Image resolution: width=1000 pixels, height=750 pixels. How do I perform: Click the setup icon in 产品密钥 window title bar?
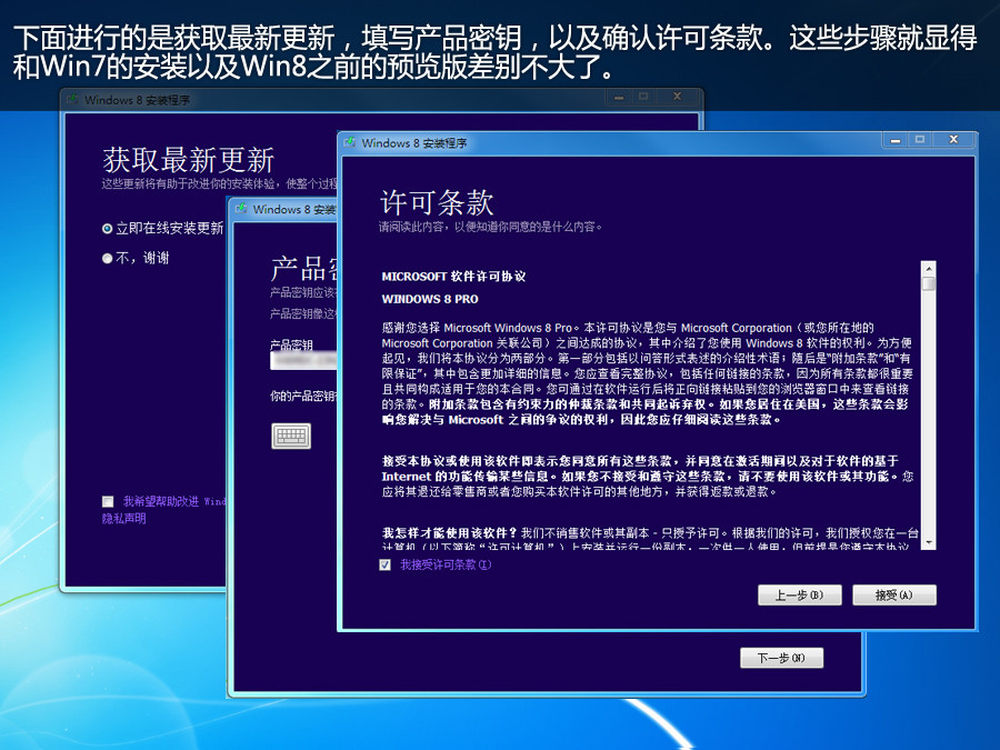click(x=241, y=209)
